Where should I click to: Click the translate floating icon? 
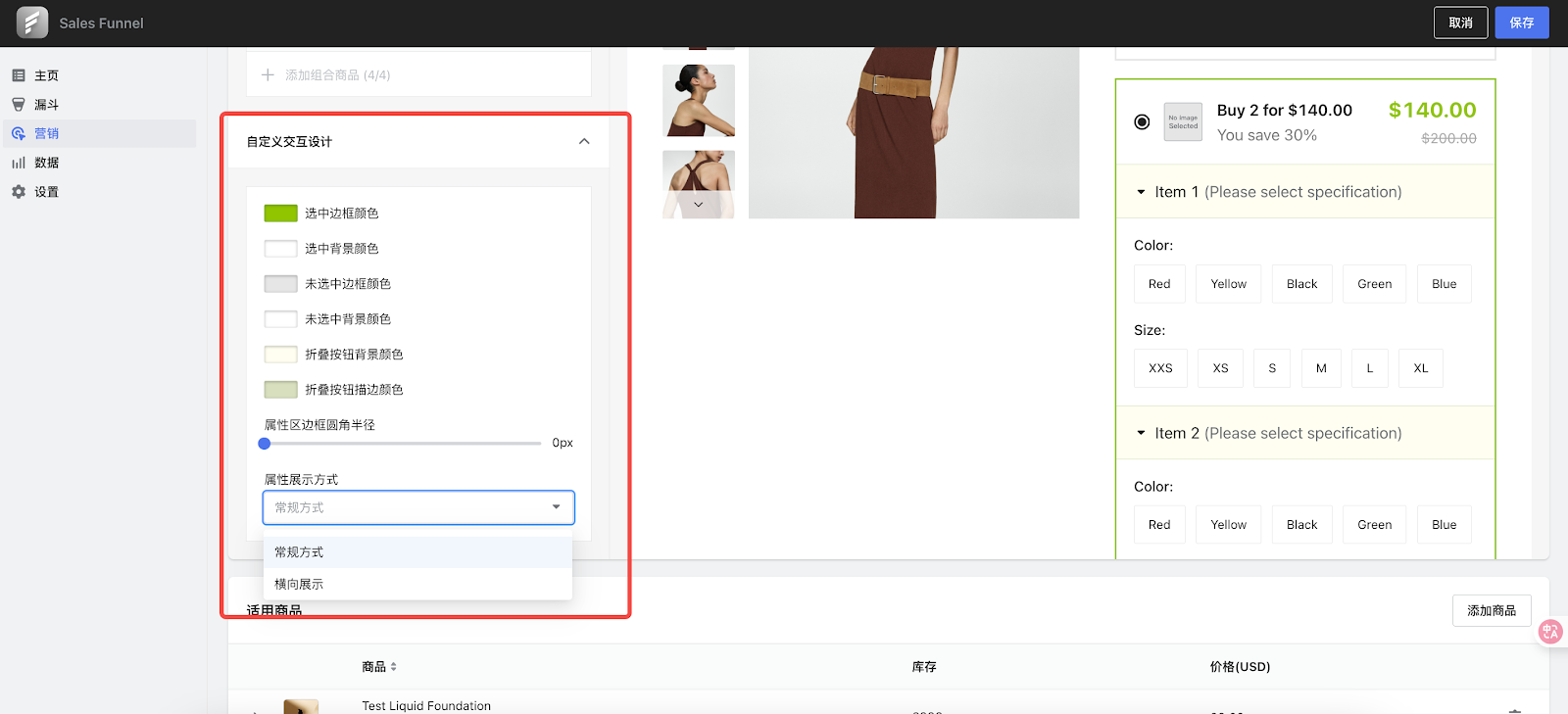point(1550,632)
